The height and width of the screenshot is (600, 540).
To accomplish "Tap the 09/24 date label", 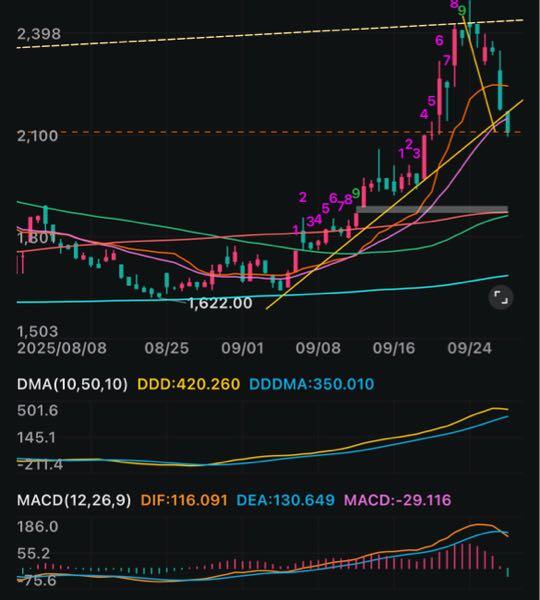I will [x=470, y=348].
